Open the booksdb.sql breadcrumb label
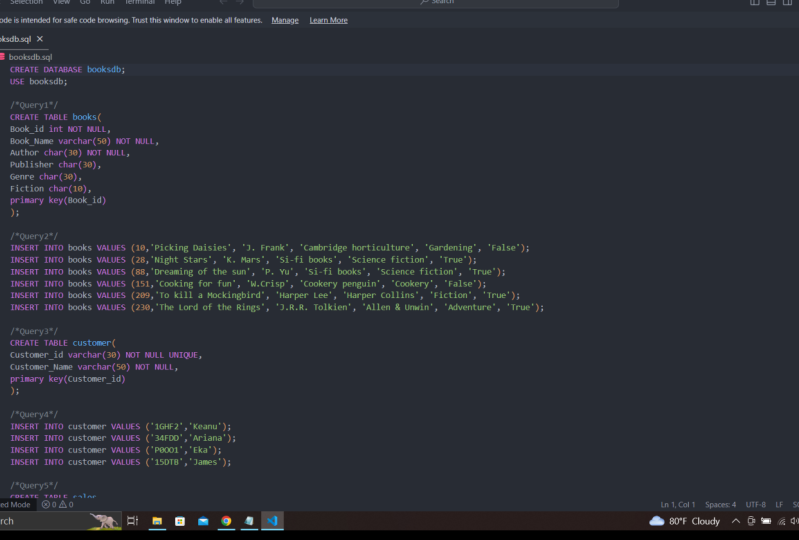 pos(30,57)
